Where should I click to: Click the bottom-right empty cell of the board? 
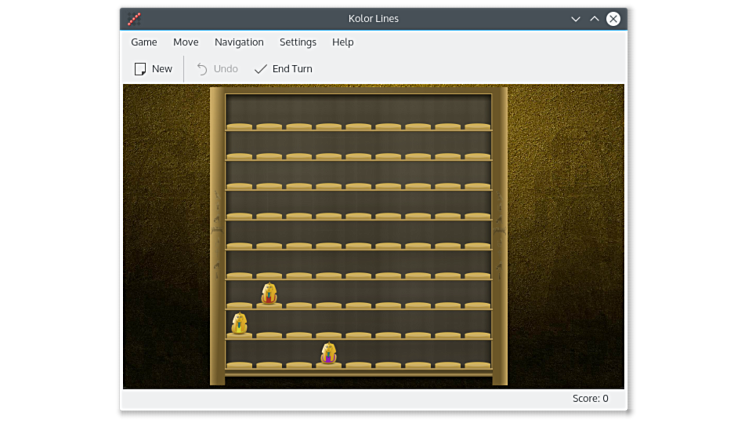tap(478, 353)
